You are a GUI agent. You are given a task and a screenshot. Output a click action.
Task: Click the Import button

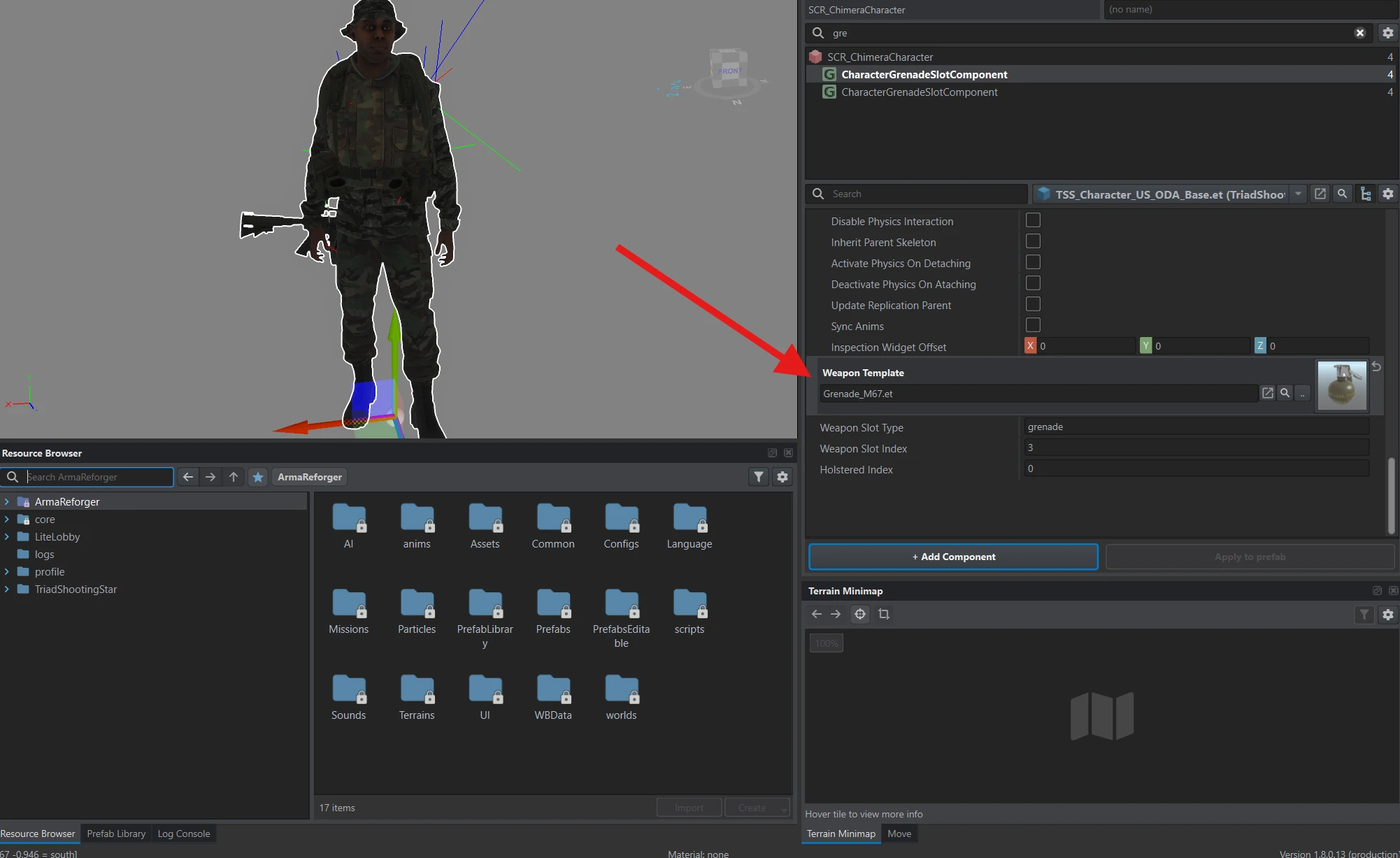tap(689, 808)
